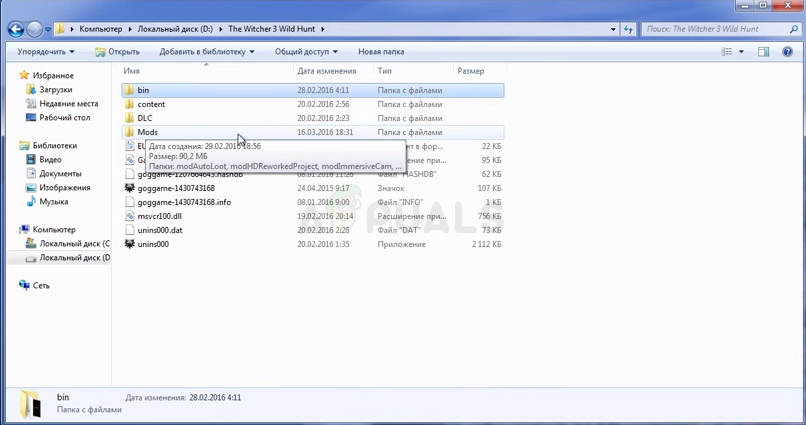Click the Forward navigation arrow

pos(34,29)
